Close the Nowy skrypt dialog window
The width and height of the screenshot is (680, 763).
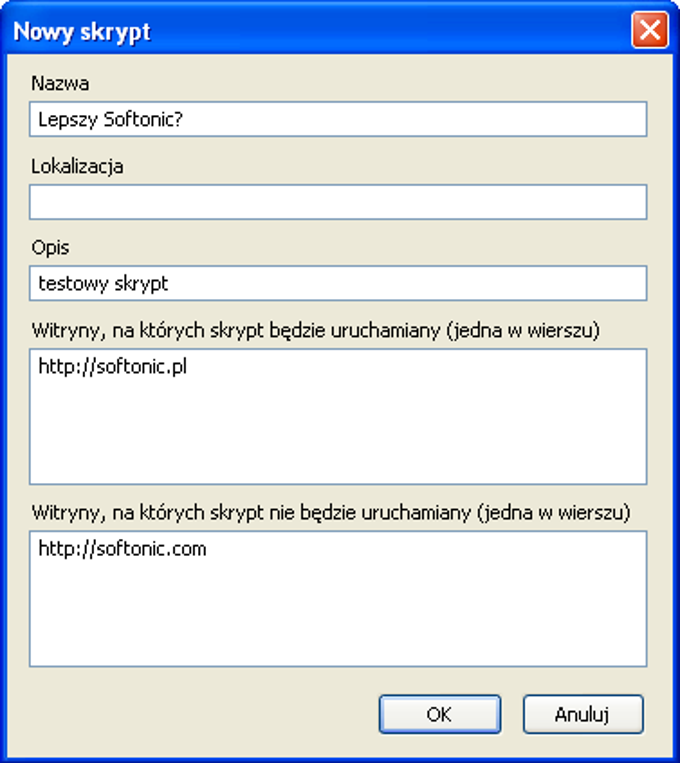click(650, 30)
